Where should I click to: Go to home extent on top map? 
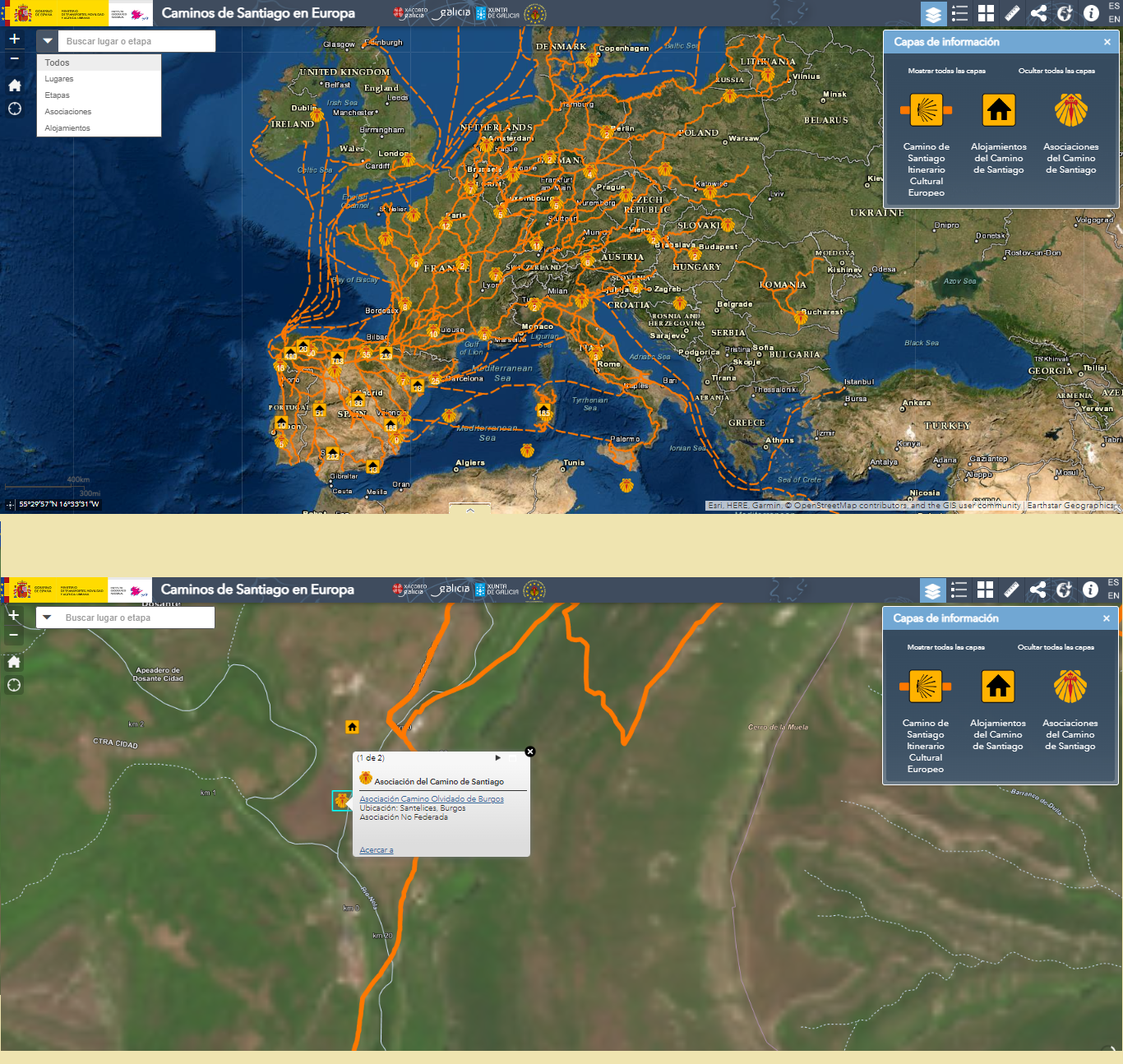[x=14, y=86]
